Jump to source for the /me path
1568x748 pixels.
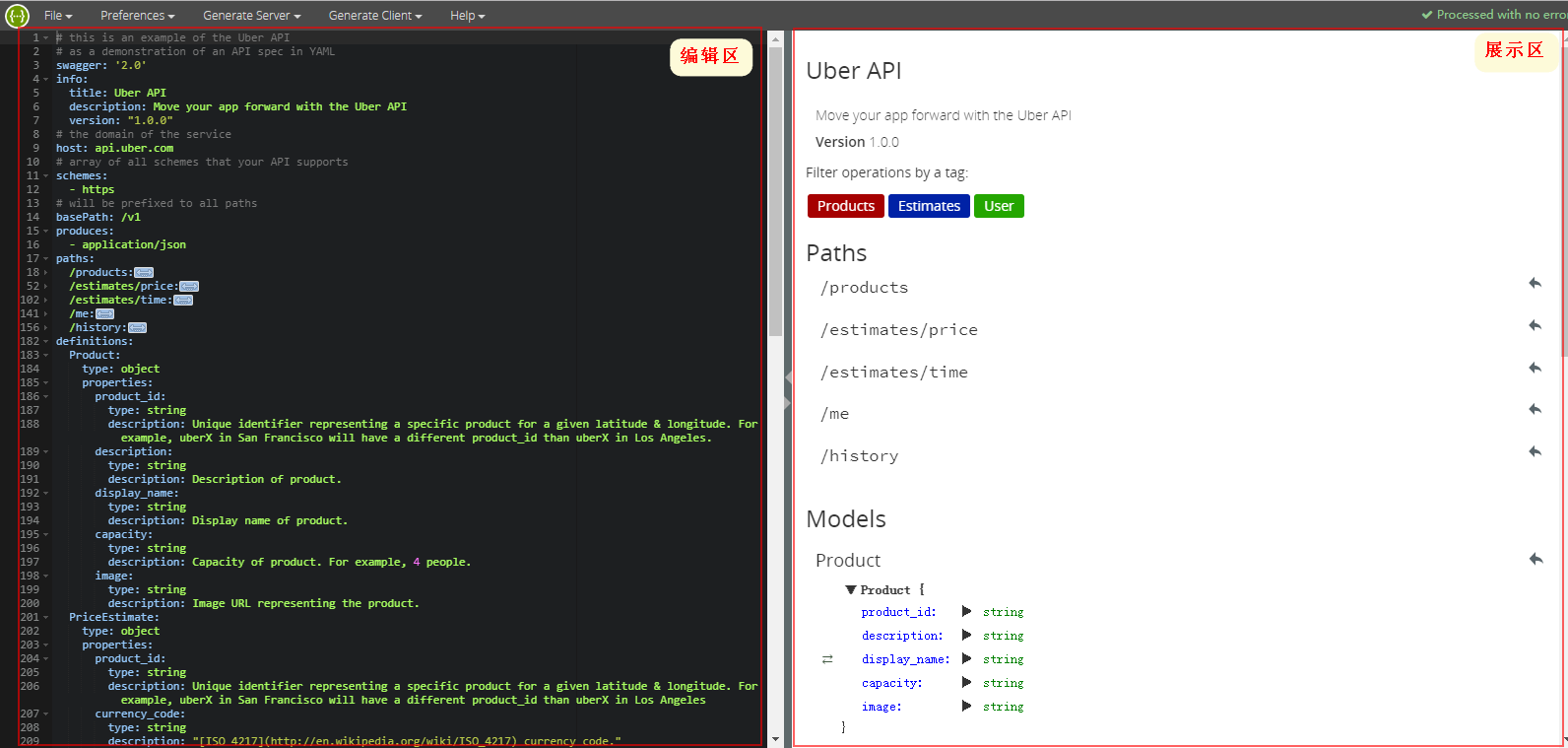click(x=1535, y=410)
